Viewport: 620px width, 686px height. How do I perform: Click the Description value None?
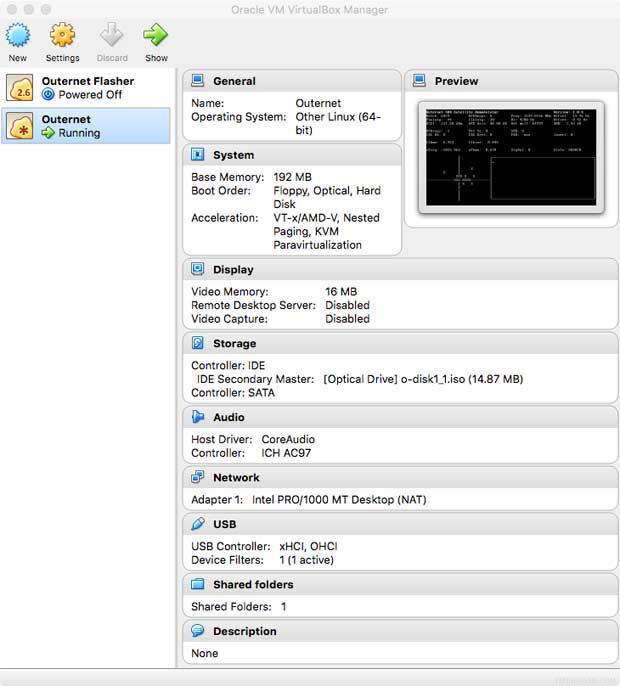coord(204,654)
